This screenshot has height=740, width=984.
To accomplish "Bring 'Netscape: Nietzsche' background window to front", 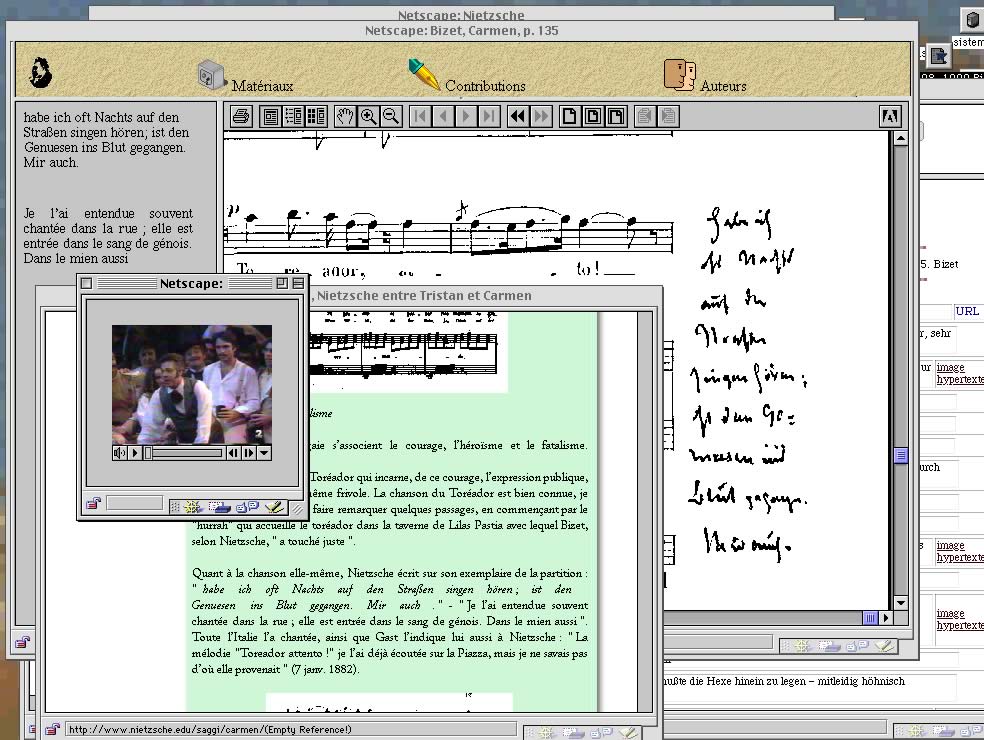I will coord(461,14).
